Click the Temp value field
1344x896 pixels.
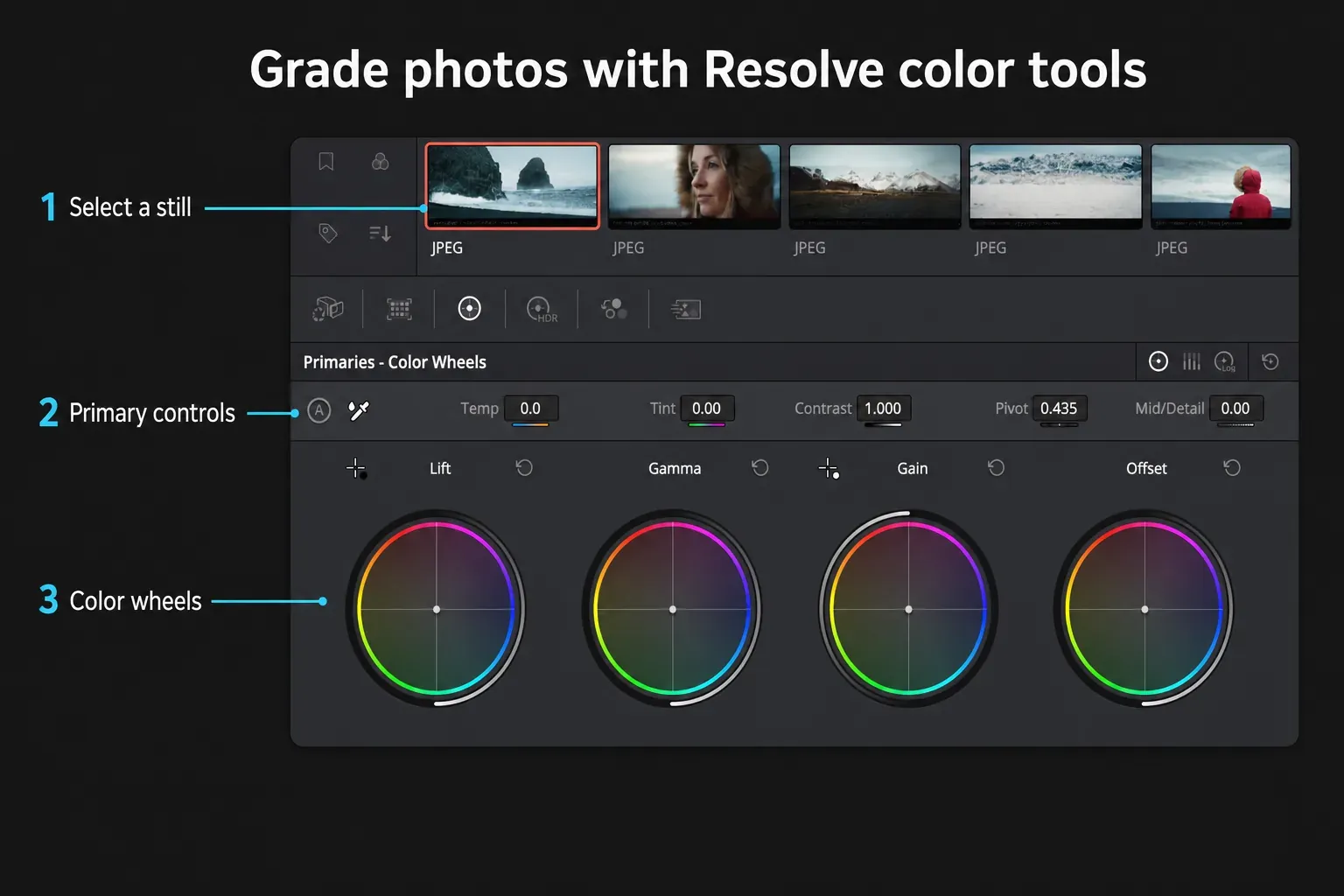click(x=530, y=409)
